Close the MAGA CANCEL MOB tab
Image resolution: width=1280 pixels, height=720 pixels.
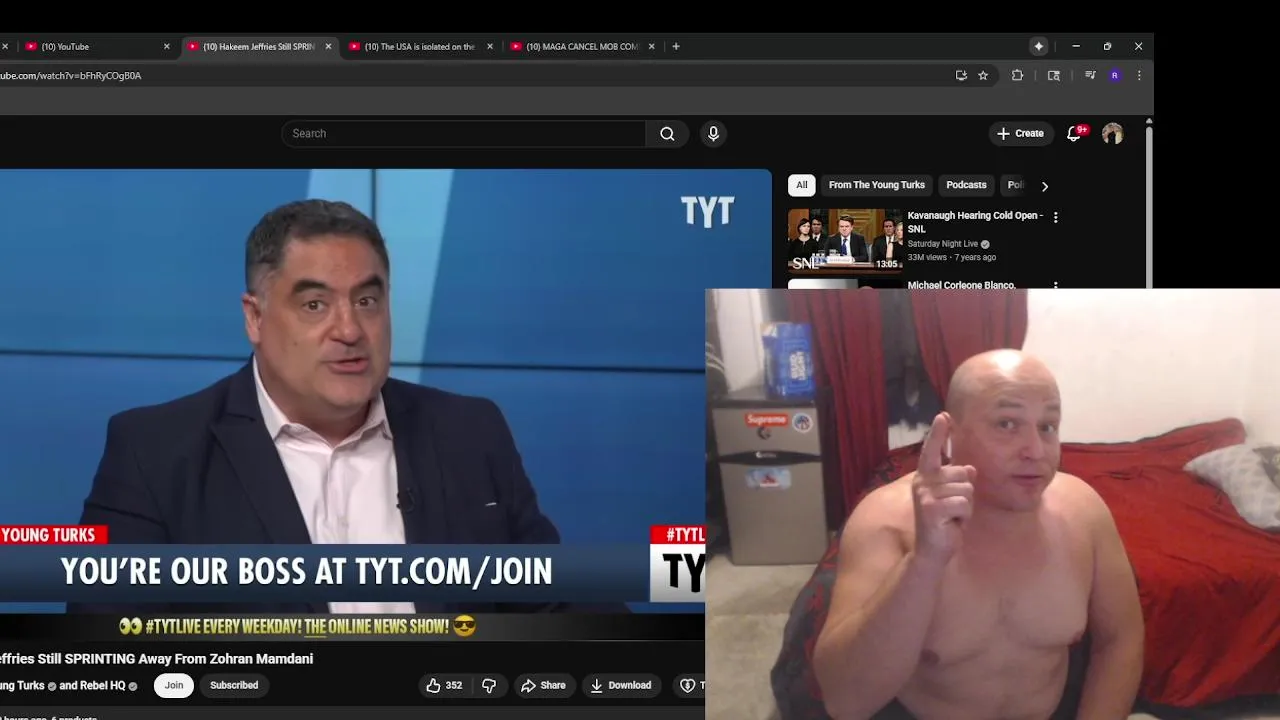[651, 47]
